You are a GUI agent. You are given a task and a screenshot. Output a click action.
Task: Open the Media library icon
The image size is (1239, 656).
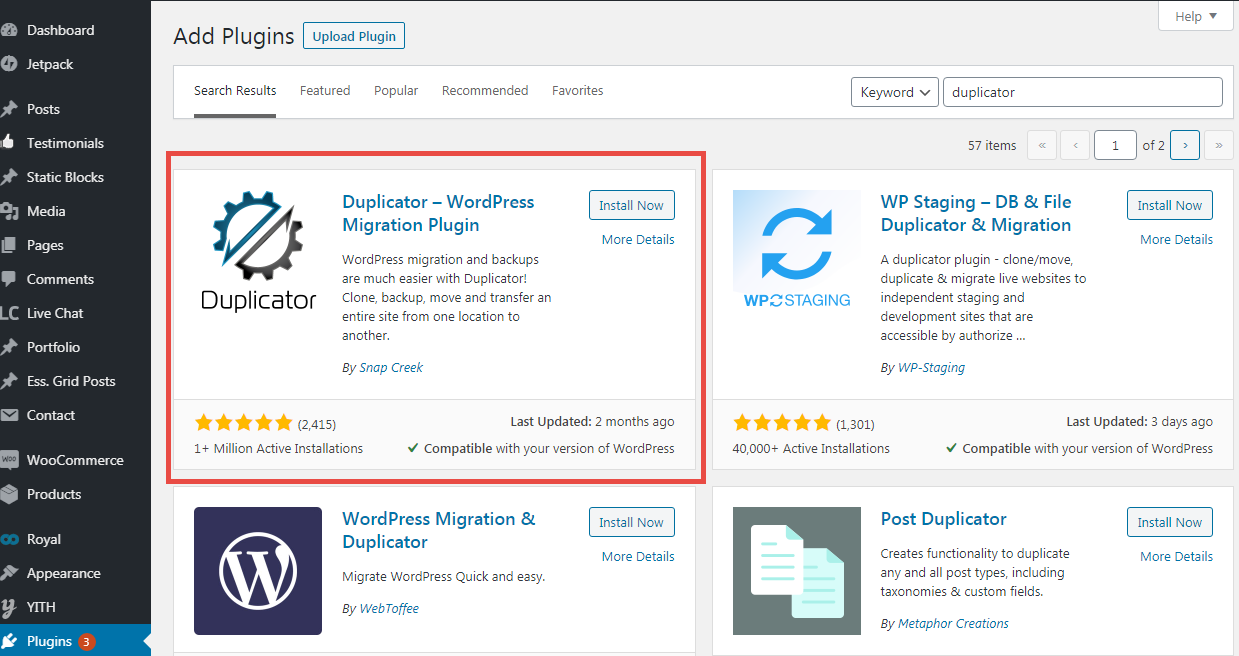coord(8,211)
